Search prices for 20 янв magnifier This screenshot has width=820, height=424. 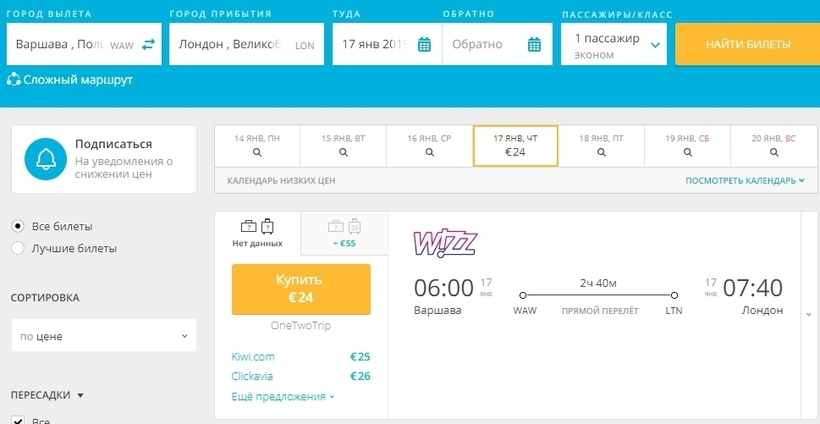775,153
